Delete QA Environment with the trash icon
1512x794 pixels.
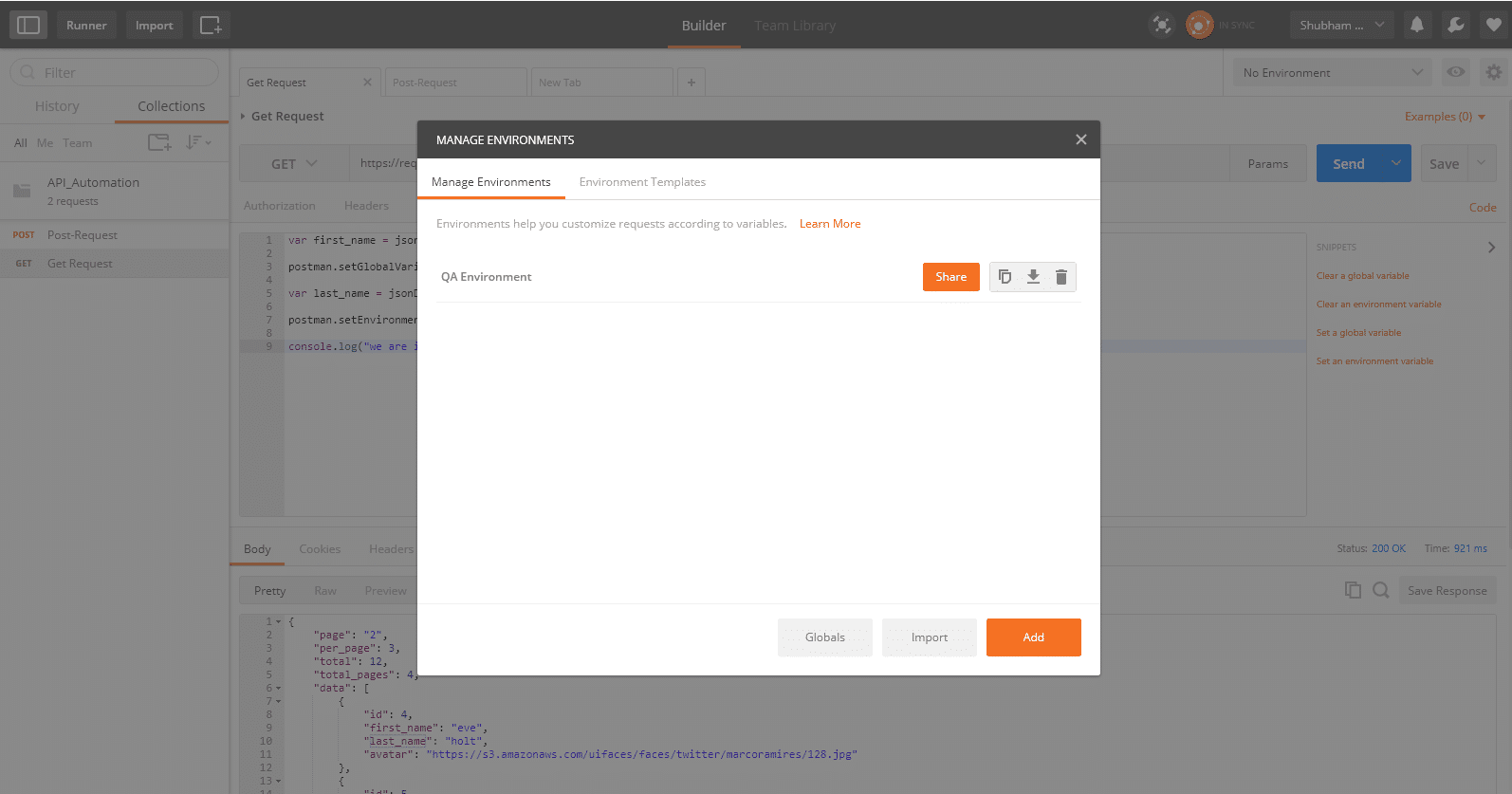[x=1061, y=277]
